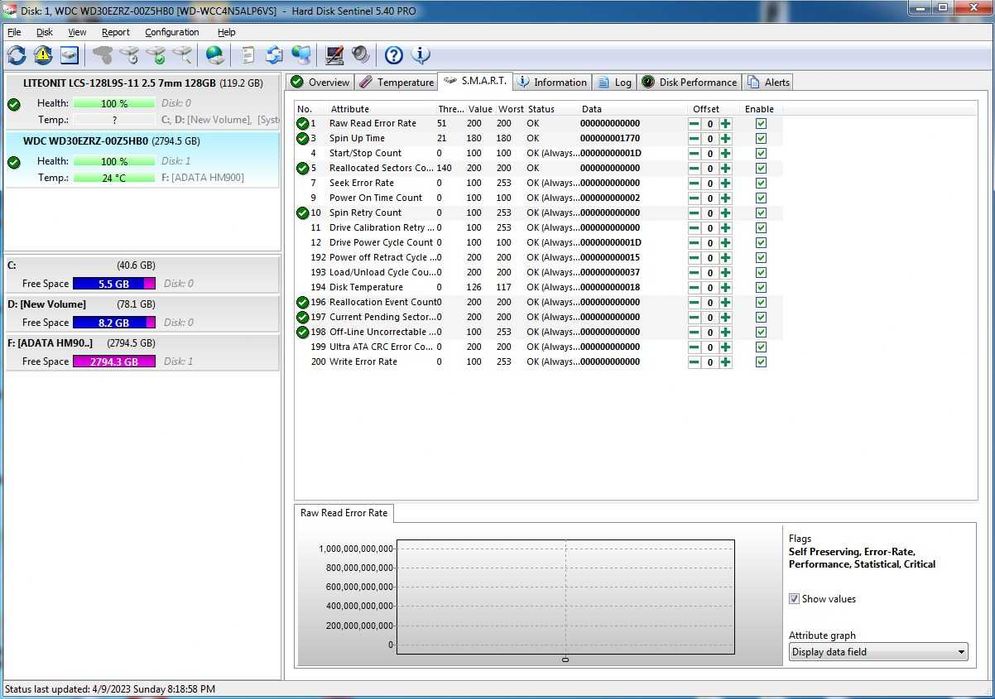Click green health check icon for WDC disk
This screenshot has height=699, width=995.
click(14, 162)
